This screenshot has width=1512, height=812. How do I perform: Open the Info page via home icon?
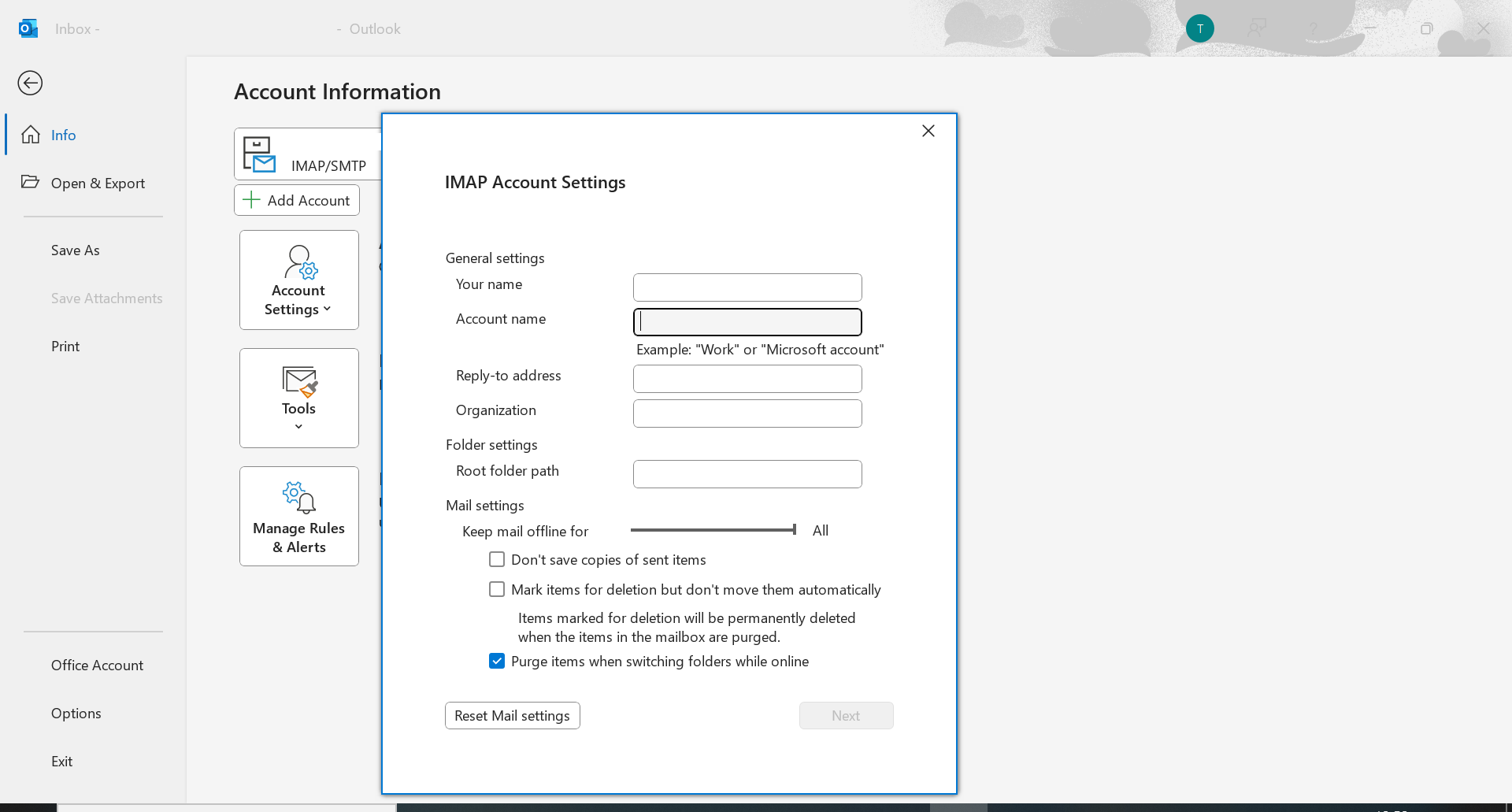[31, 135]
